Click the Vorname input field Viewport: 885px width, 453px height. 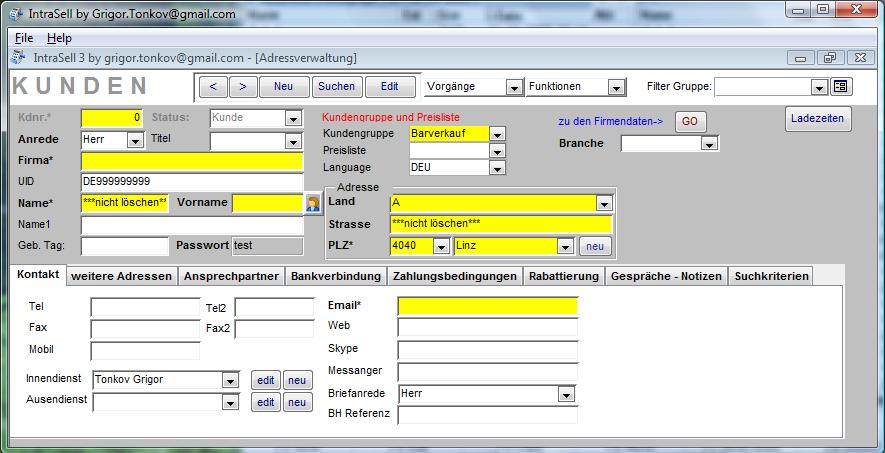[268, 203]
